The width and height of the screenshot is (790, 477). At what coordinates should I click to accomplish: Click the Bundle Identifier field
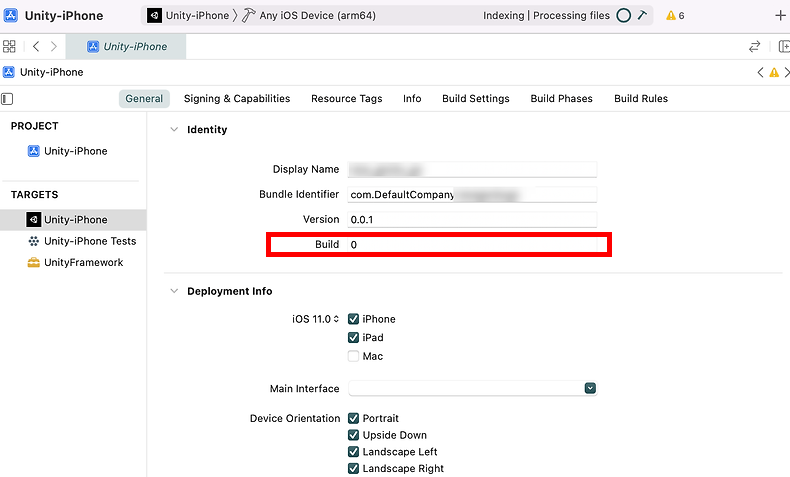pyautogui.click(x=472, y=195)
